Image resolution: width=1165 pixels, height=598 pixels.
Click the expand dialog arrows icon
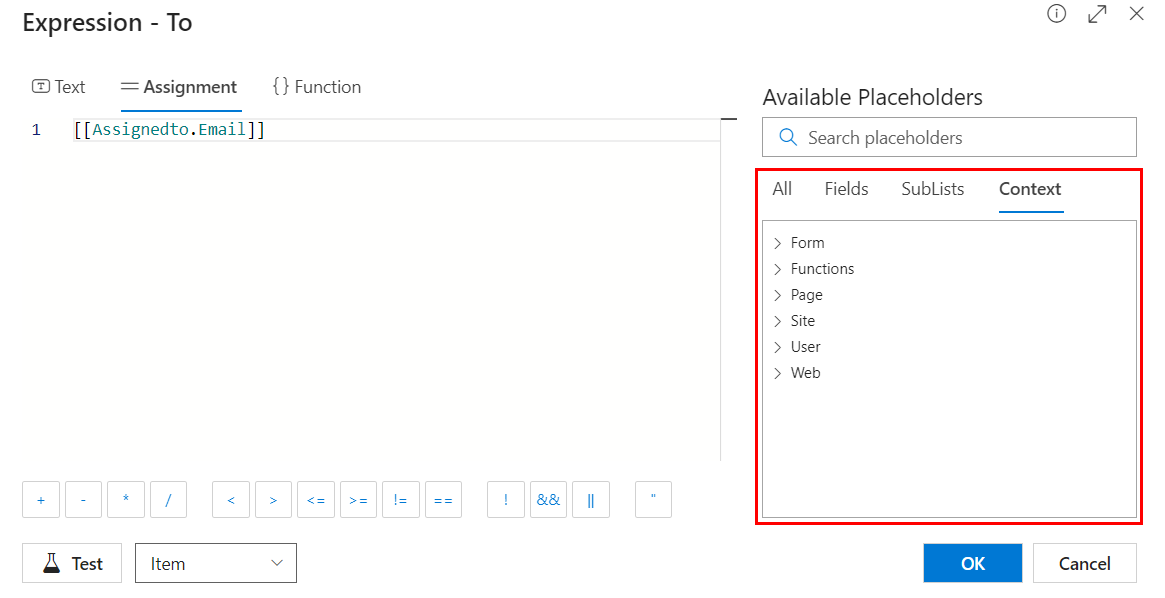tap(1097, 14)
